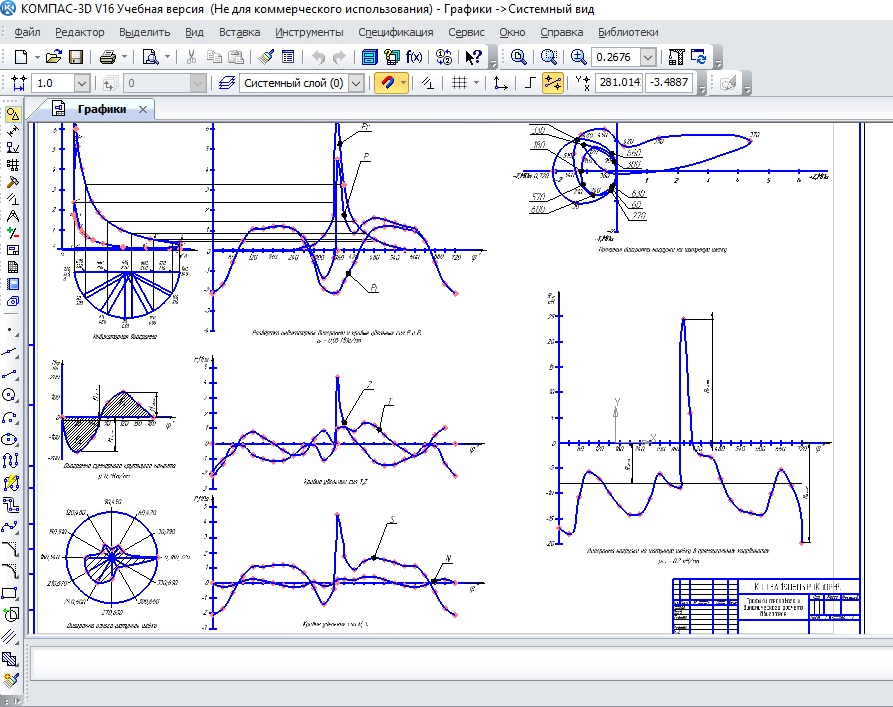Expand the view scale 1.0 dropdown

point(81,83)
